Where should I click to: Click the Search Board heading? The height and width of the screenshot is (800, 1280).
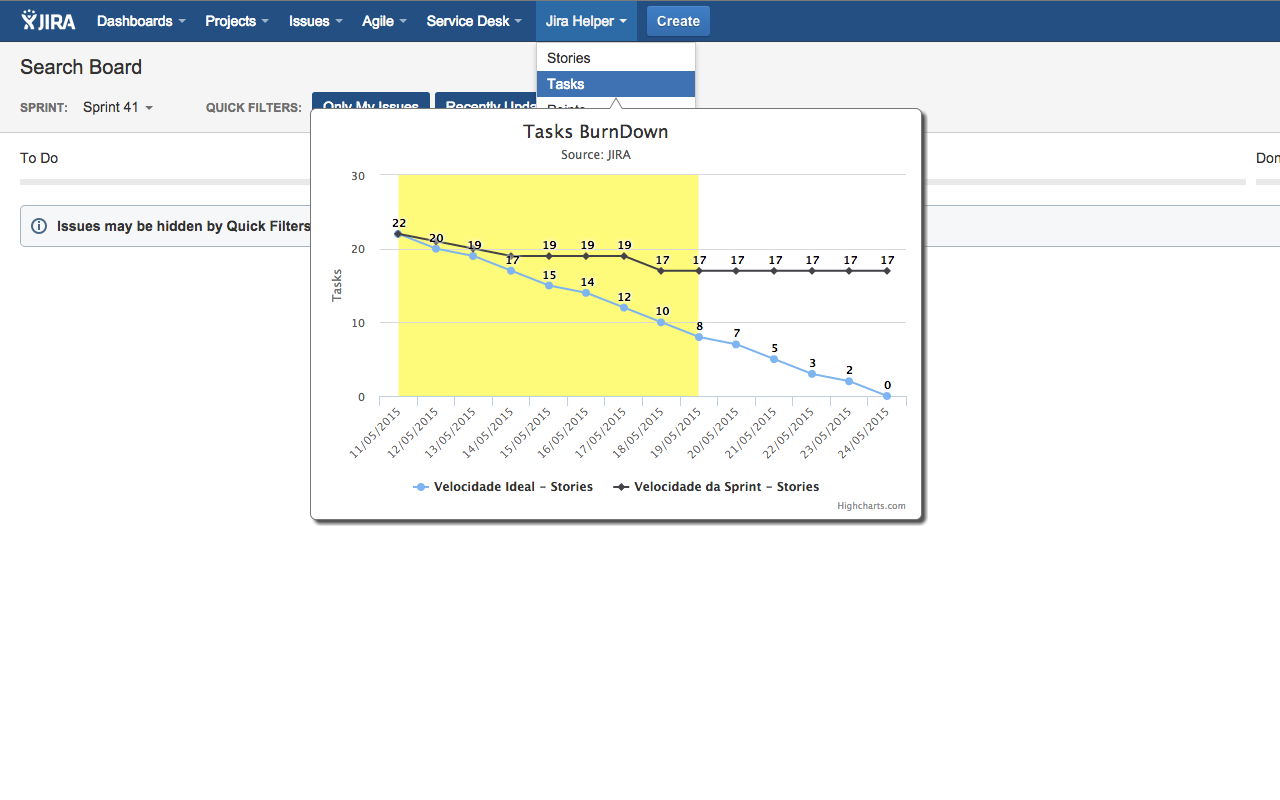click(81, 67)
